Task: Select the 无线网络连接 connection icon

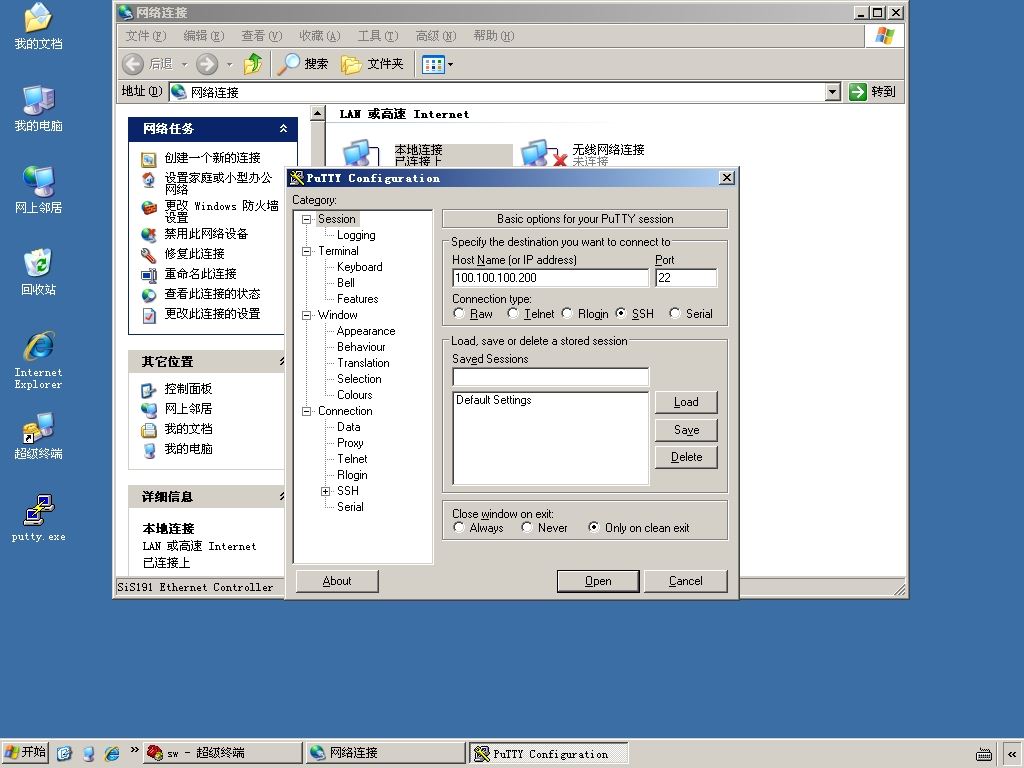Action: coord(543,153)
